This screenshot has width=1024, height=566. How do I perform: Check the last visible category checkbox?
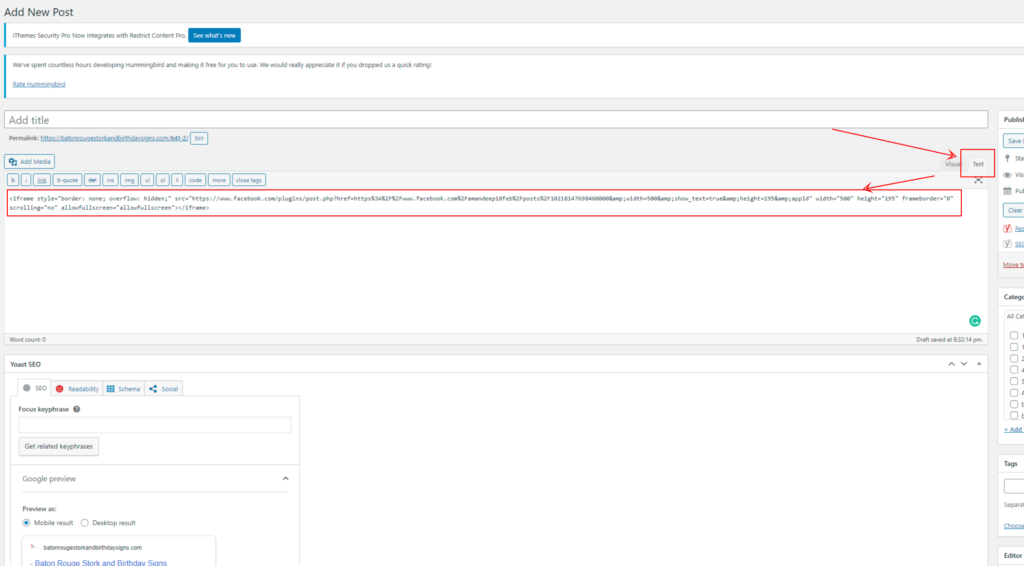(x=1014, y=415)
